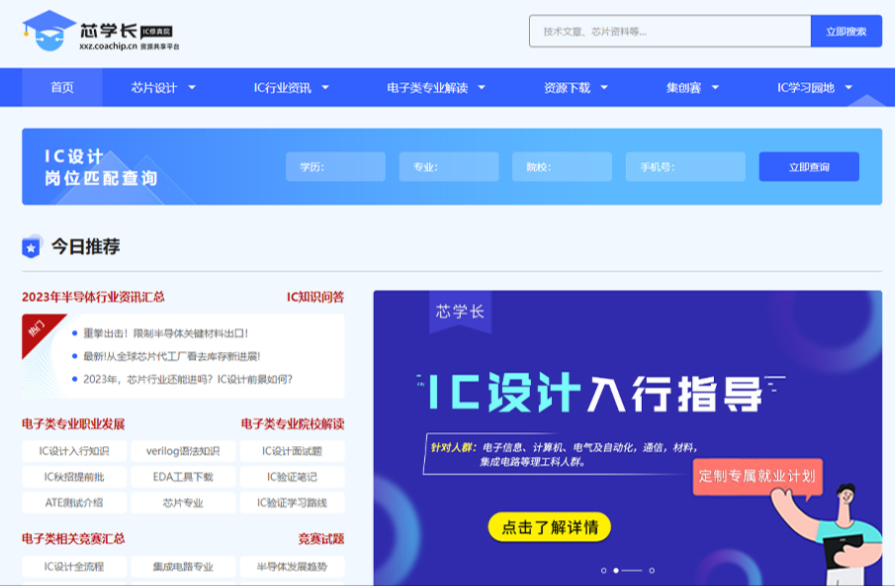Image resolution: width=895 pixels, height=586 pixels.
Task: Open the IC知识问答 link
Action: pos(315,297)
